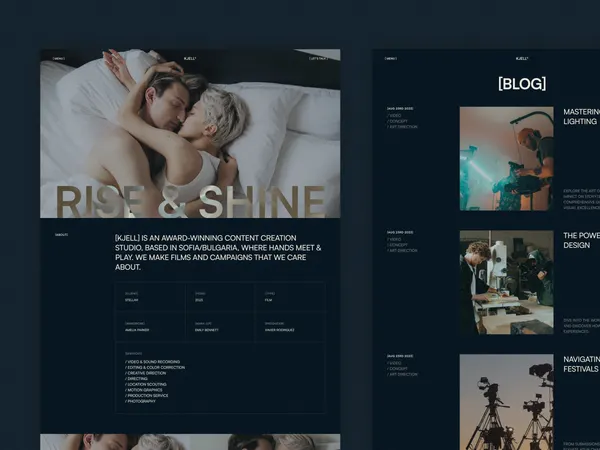
Task: Click the excerpt under the Mastering Lighting title
Action: coord(582,199)
